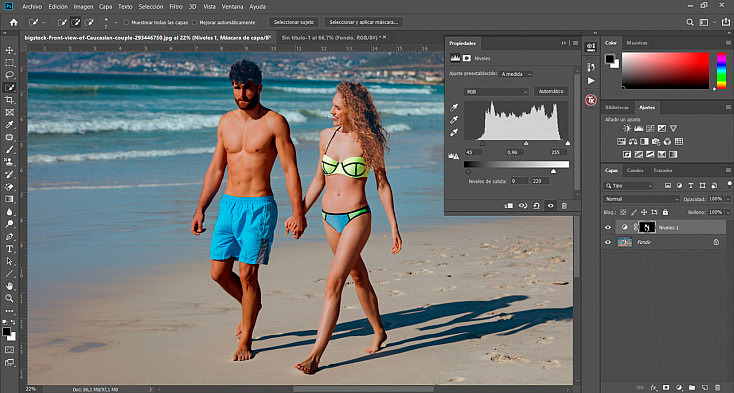Screen dimensions: 734x393
Task: Switch to the Bibliotecas tab
Action: click(617, 108)
